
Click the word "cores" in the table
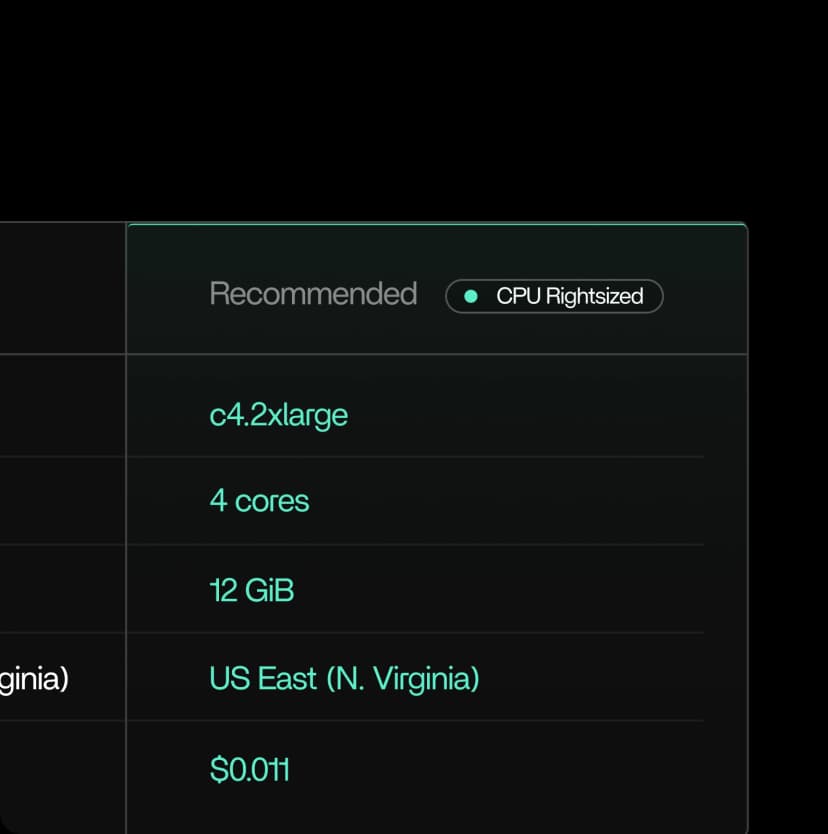coord(272,501)
